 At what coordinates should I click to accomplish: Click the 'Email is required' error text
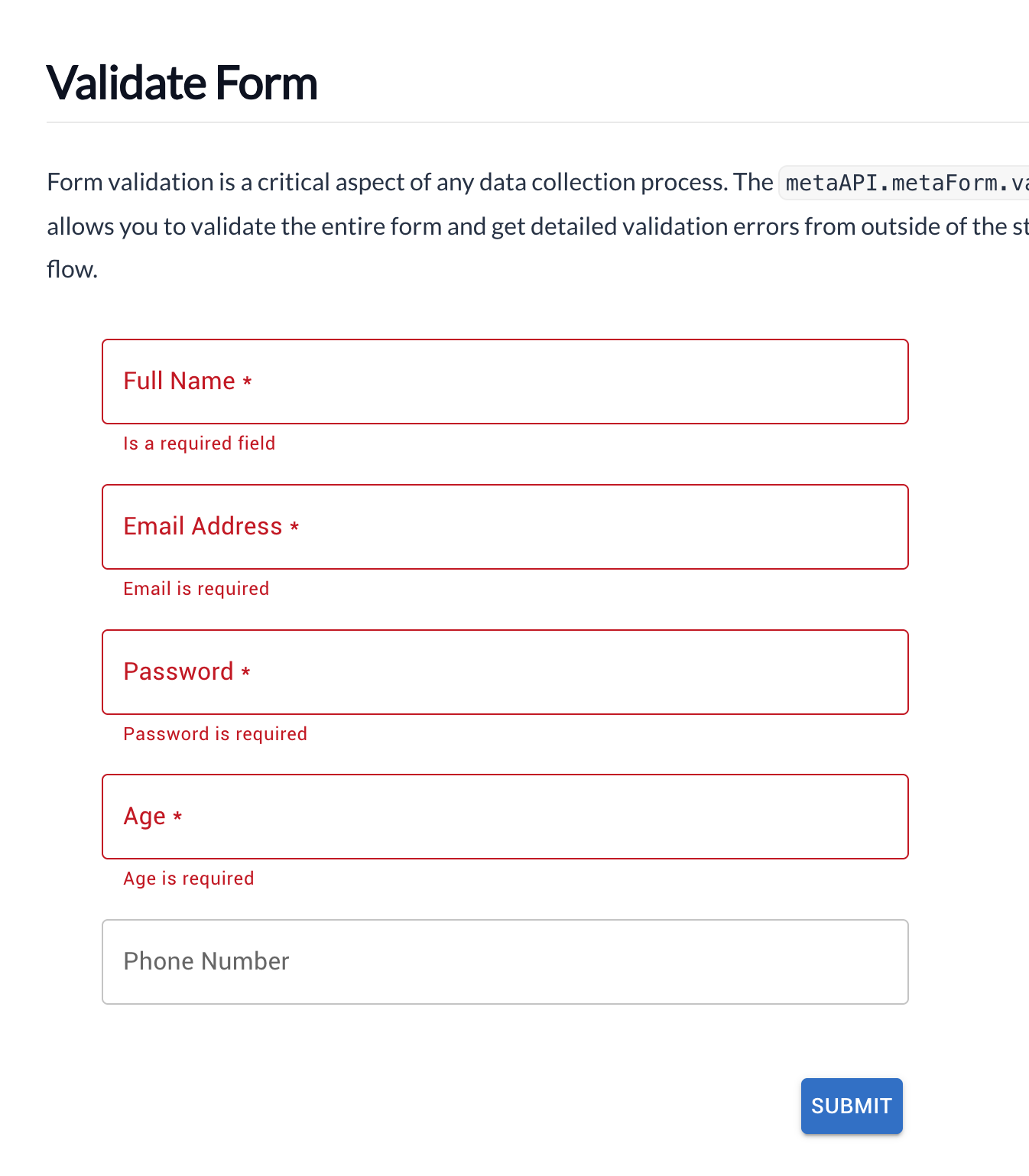pos(196,589)
